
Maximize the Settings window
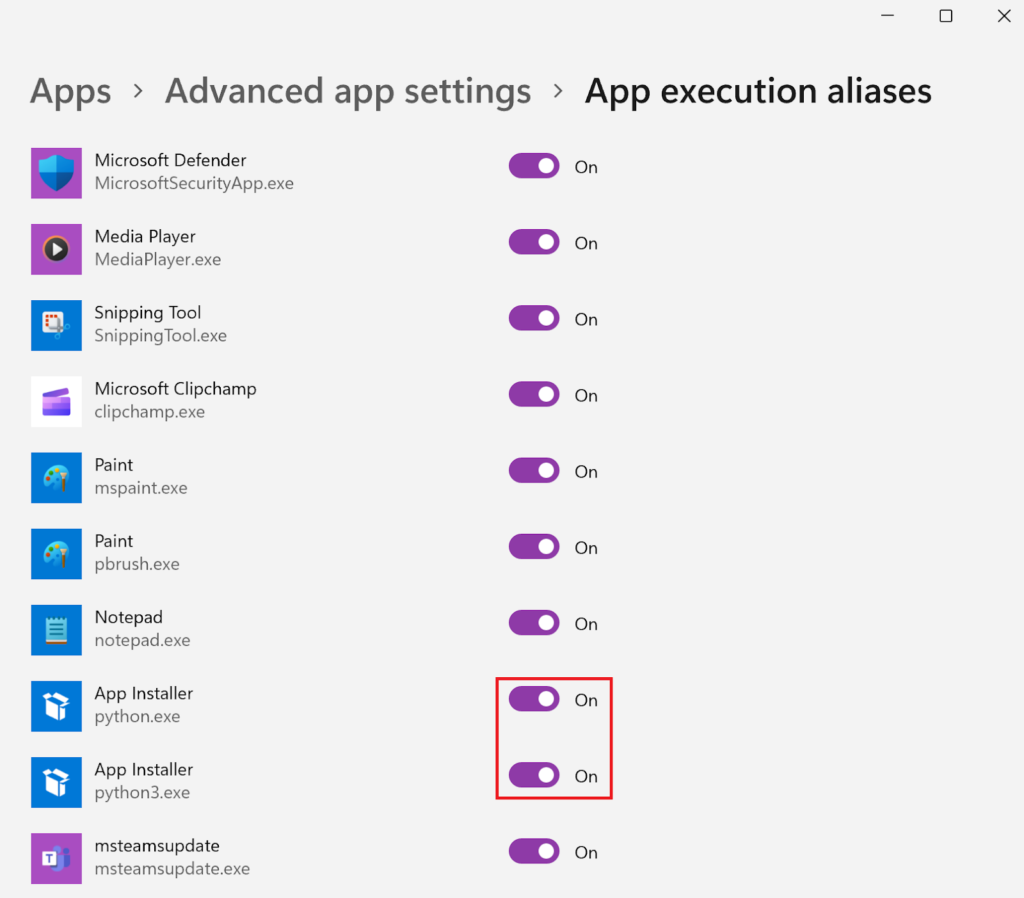click(945, 16)
